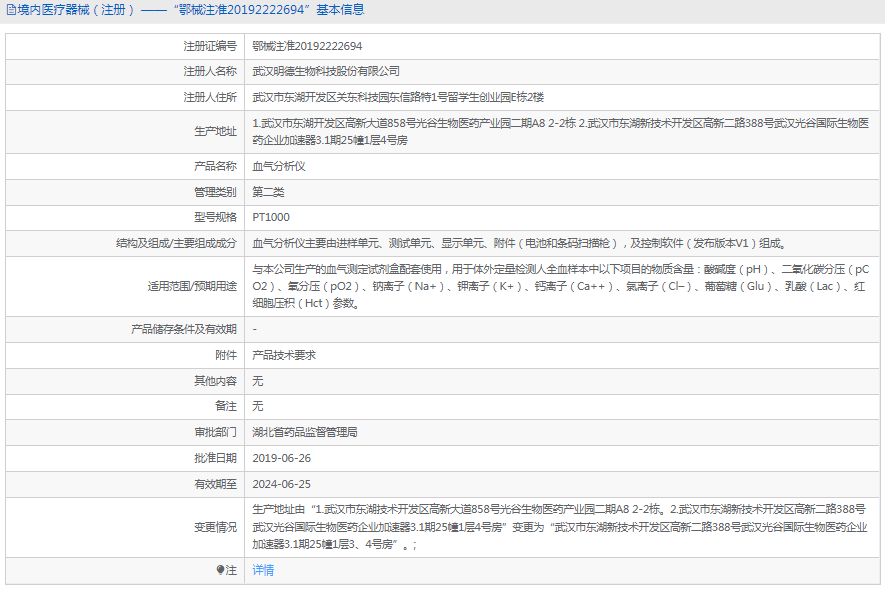Click the 变更情况 text starting 生产地址由

pos(560,527)
